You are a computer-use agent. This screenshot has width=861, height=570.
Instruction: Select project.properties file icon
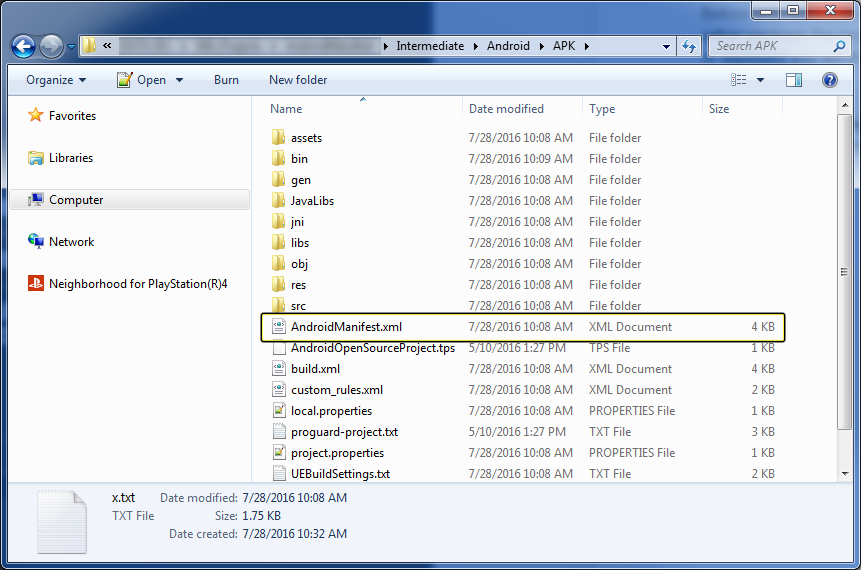279,453
